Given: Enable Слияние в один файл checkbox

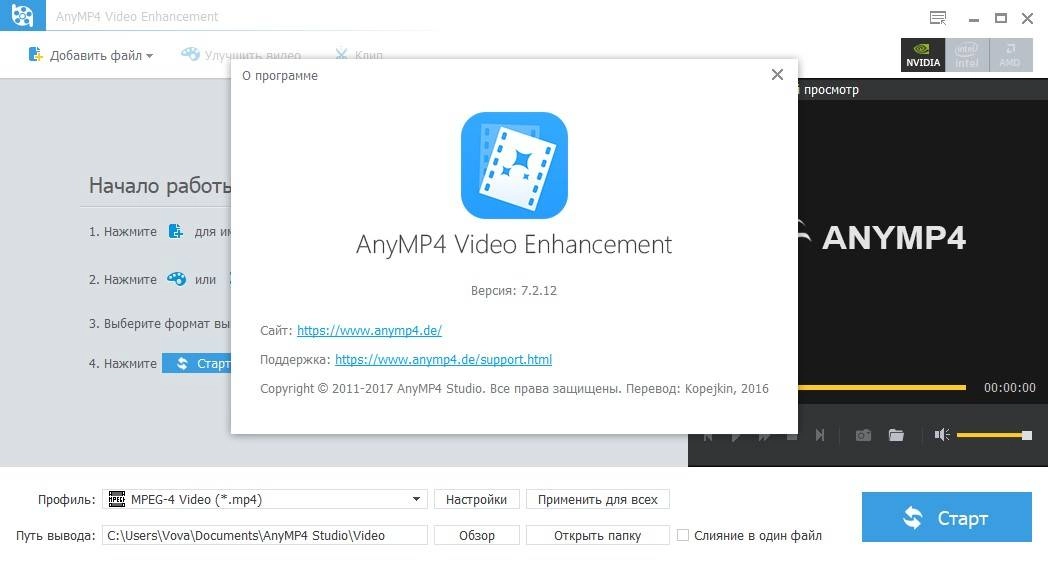Looking at the screenshot, I should pyautogui.click(x=682, y=535).
